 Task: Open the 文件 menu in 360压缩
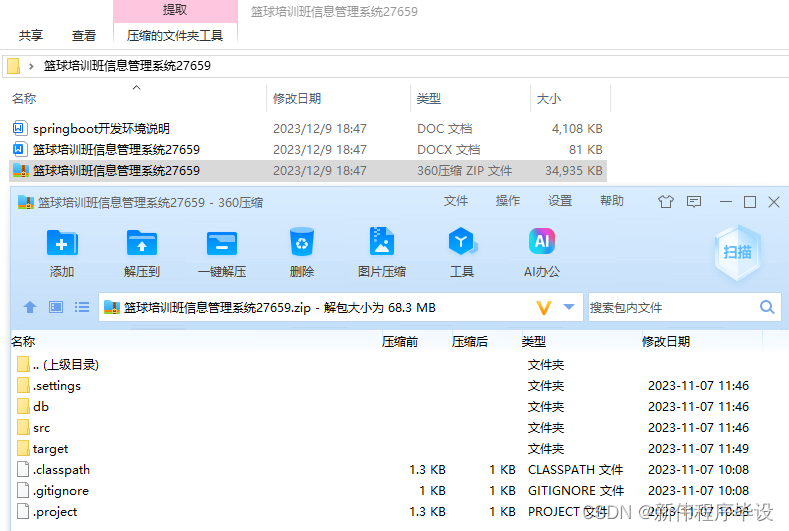(x=456, y=201)
